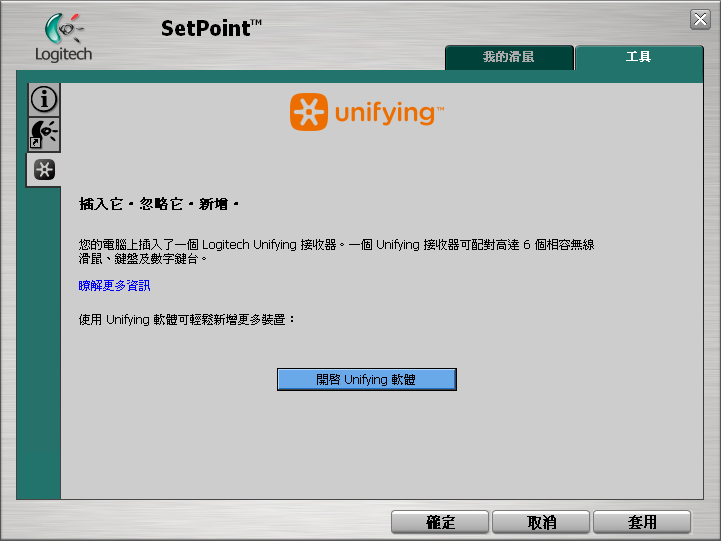Click the SetPoint title text
This screenshot has height=541, width=721.
coord(211,28)
